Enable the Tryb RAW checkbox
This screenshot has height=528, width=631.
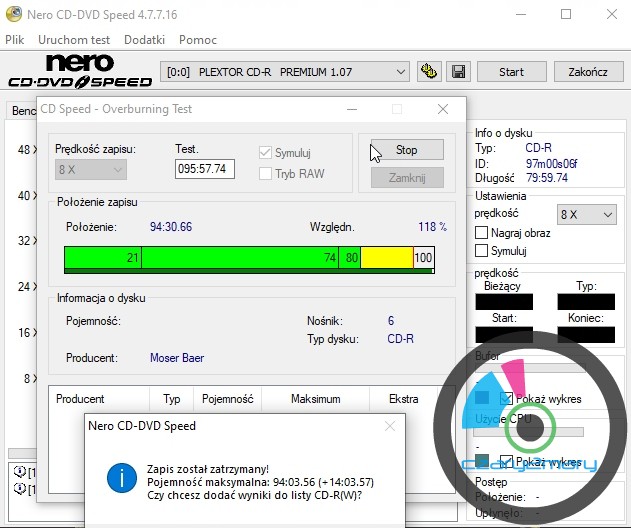(x=265, y=173)
